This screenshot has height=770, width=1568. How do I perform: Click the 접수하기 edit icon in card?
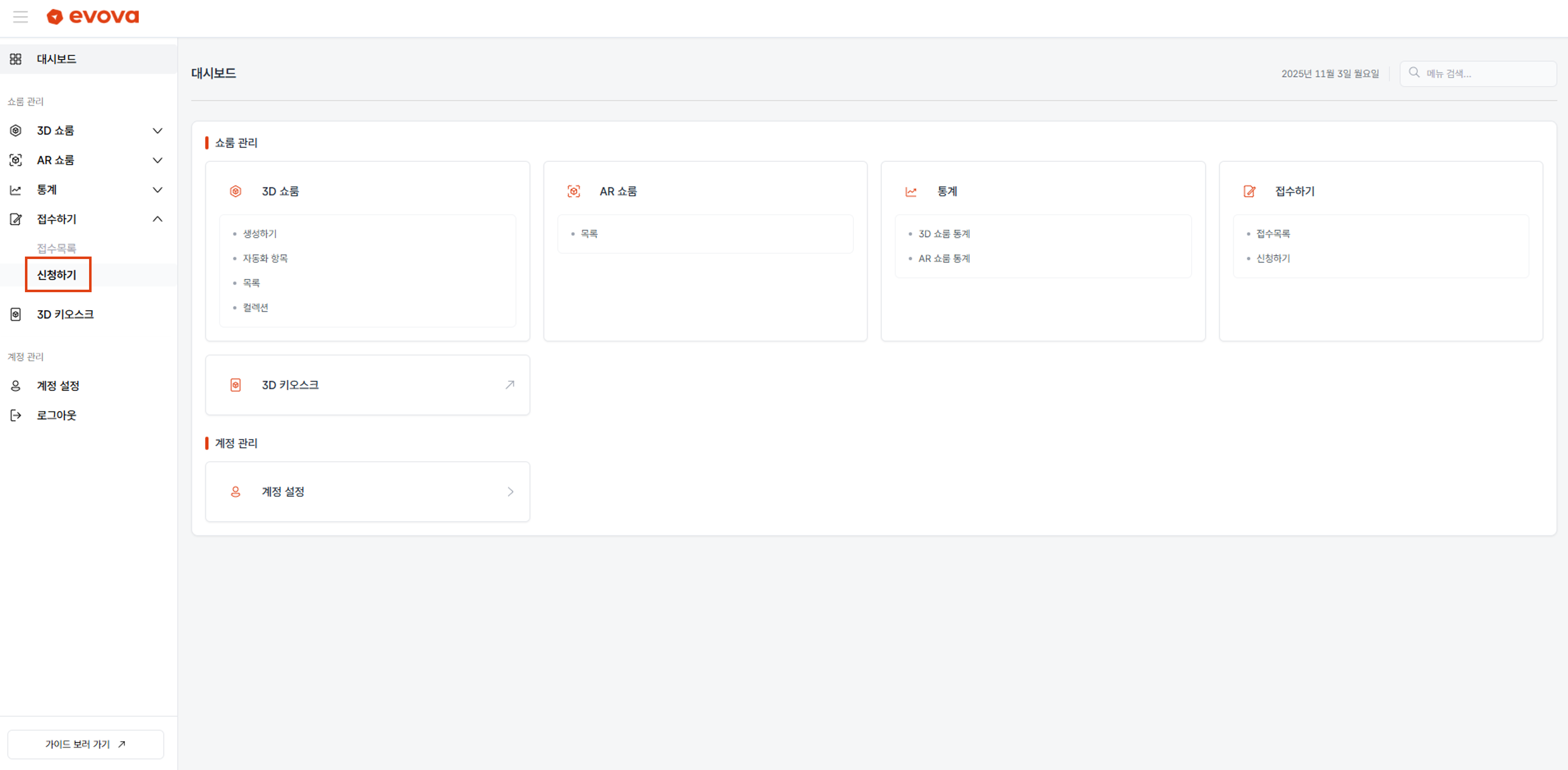[x=1249, y=191]
